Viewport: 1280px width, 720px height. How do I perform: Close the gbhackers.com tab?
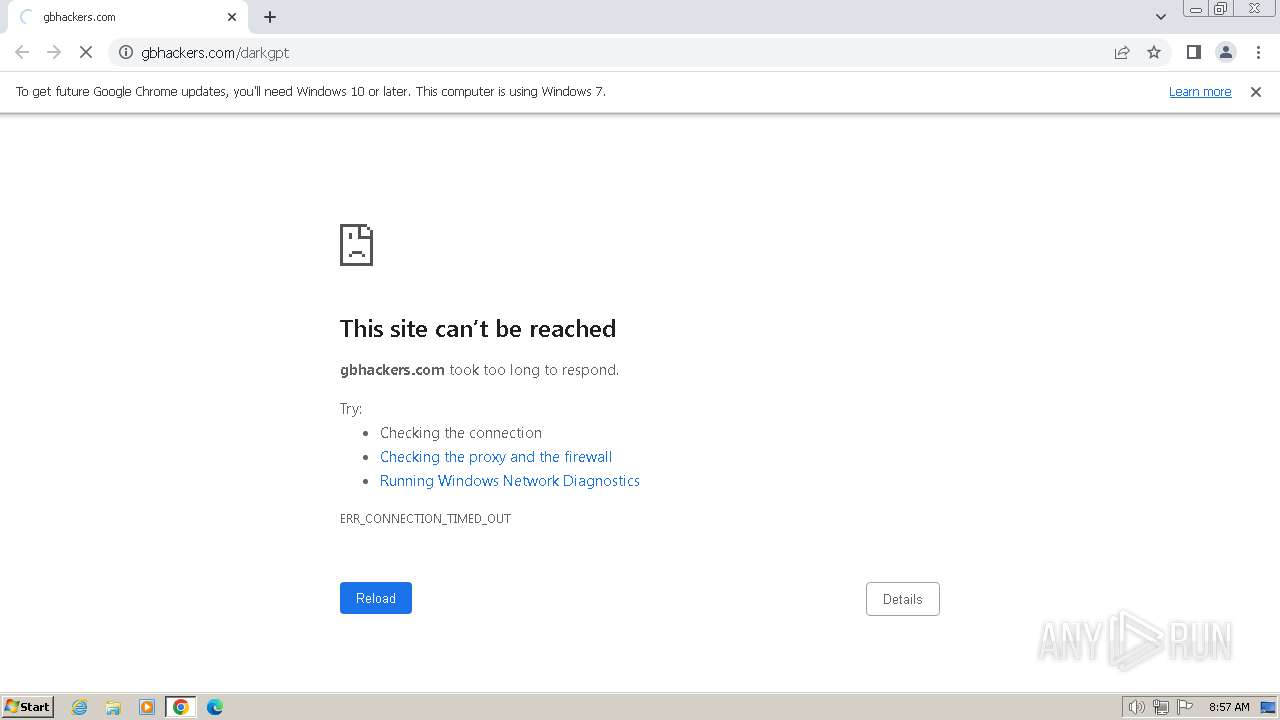pyautogui.click(x=232, y=17)
